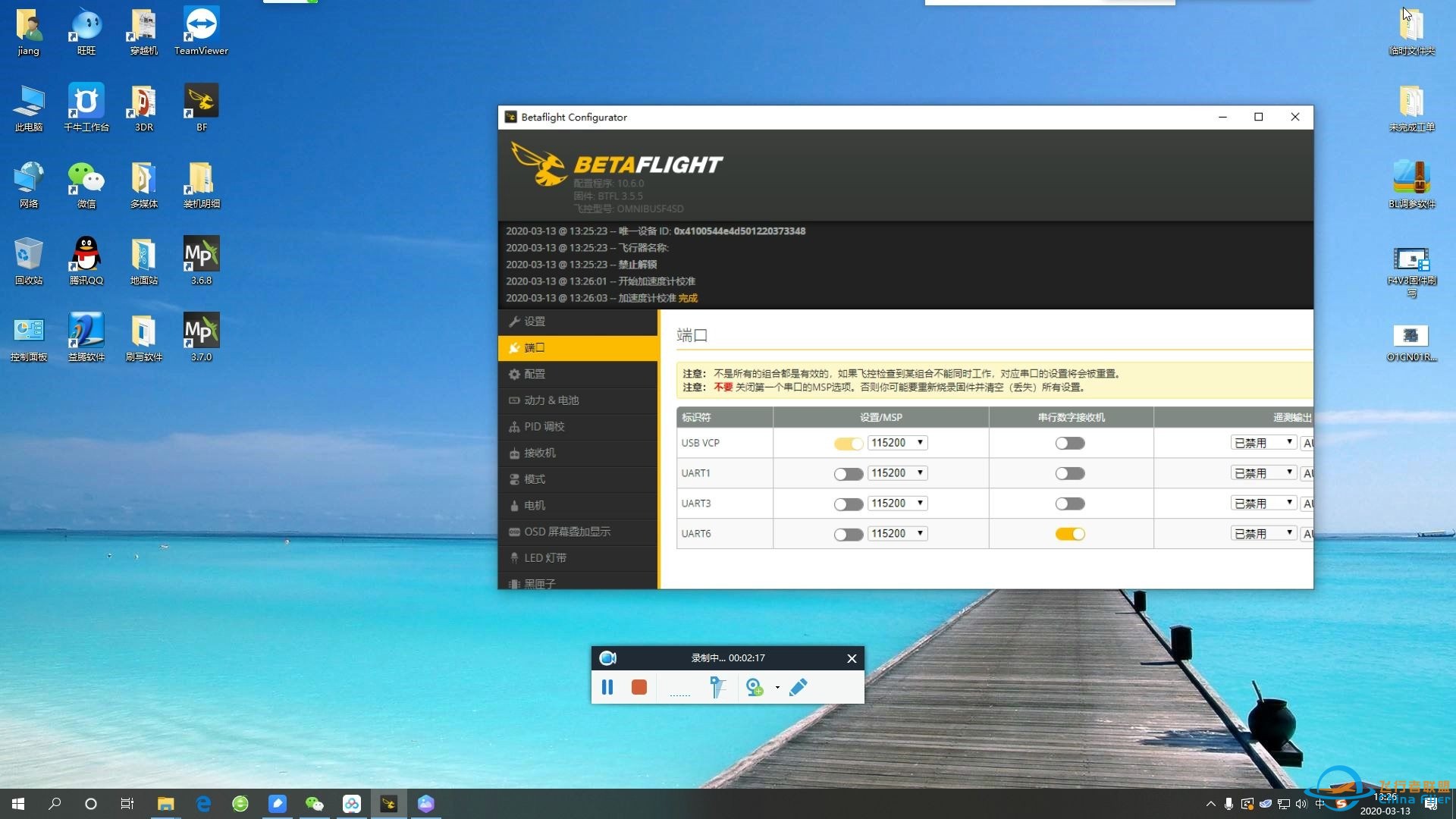Open UART6 telemetry 已禁用 dropdown
This screenshot has width=1456, height=819.
tap(1263, 534)
